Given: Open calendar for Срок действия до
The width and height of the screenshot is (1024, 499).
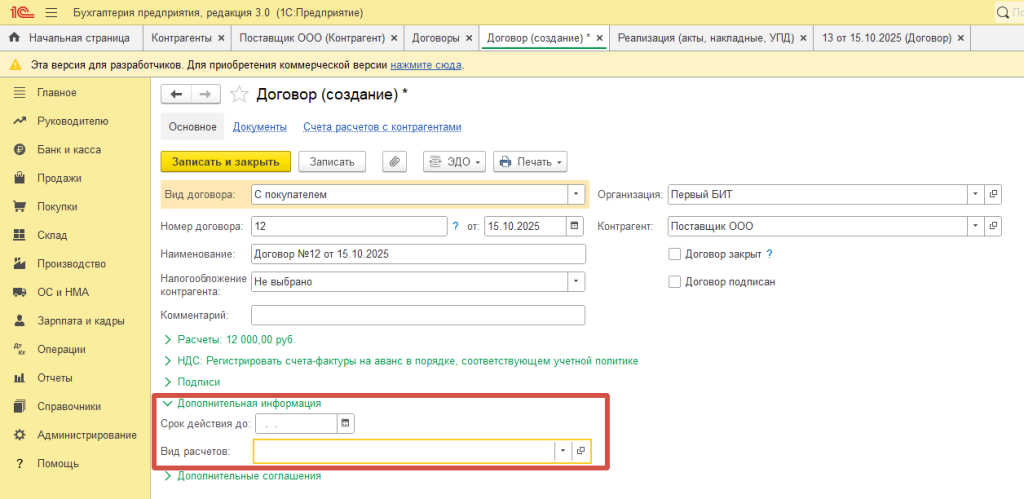Looking at the screenshot, I should tap(345, 424).
